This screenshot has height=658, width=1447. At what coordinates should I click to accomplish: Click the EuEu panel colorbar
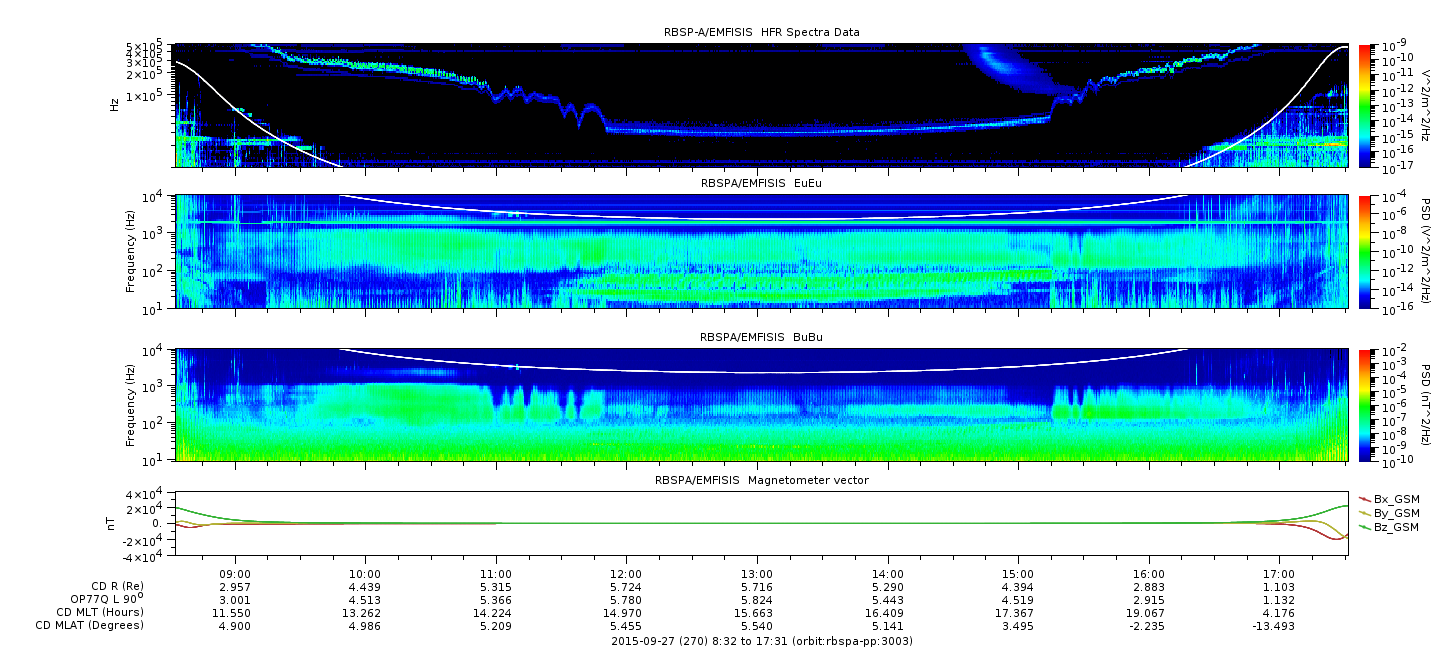point(1366,252)
